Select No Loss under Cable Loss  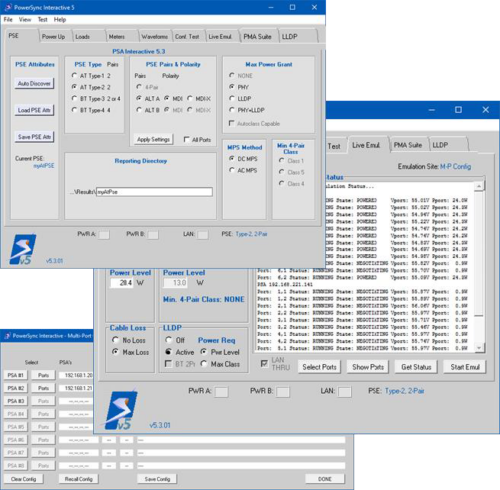tap(115, 340)
